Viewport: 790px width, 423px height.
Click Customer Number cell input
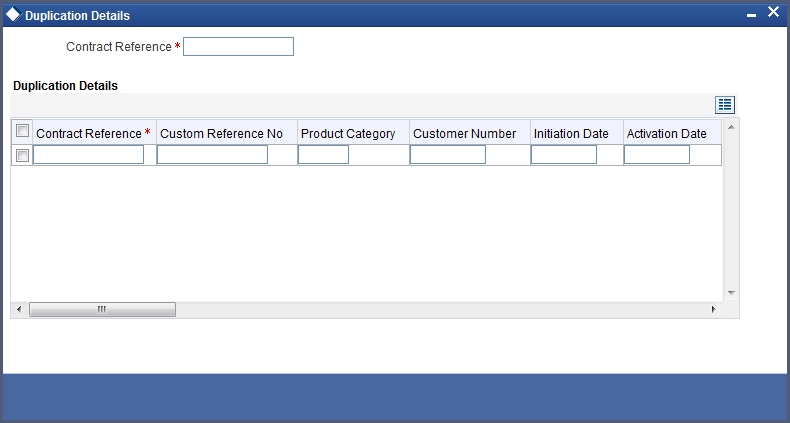click(x=448, y=155)
